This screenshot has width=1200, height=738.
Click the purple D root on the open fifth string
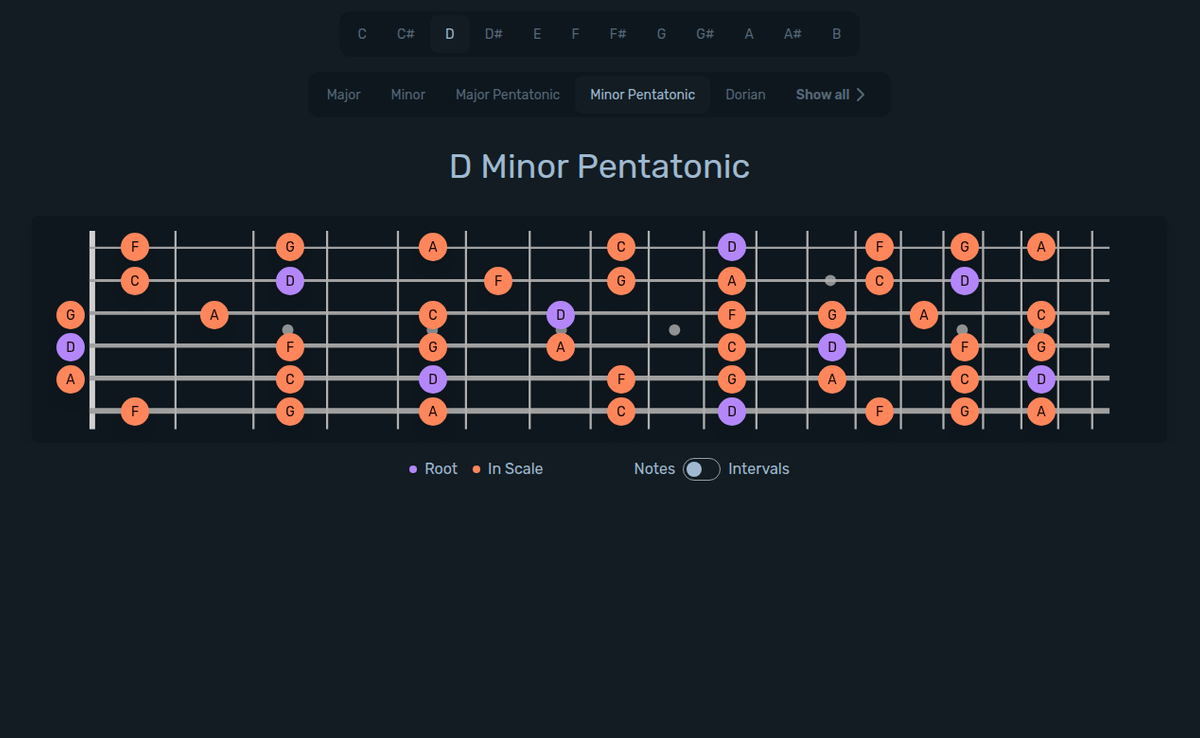[70, 347]
